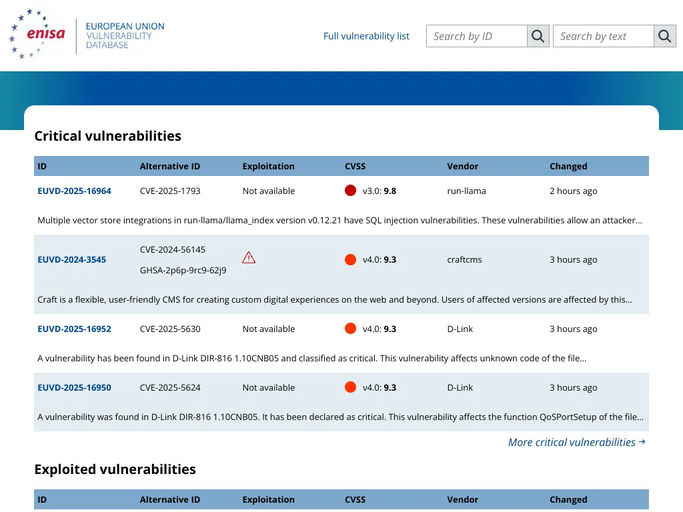Click D-Link vendor in EUVD-2025-16950 row

460,387
